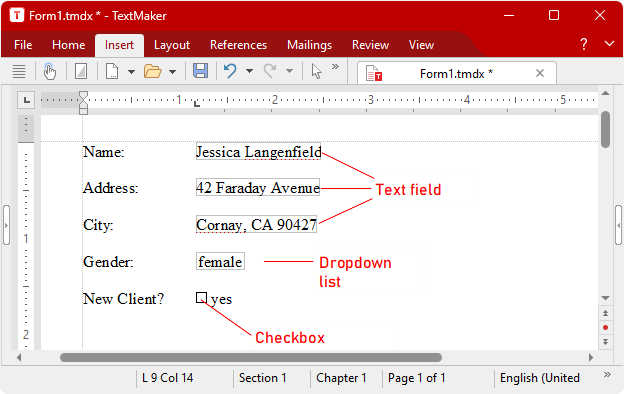Expand the right sidebar panel handle
624x394 pixels.
618,225
